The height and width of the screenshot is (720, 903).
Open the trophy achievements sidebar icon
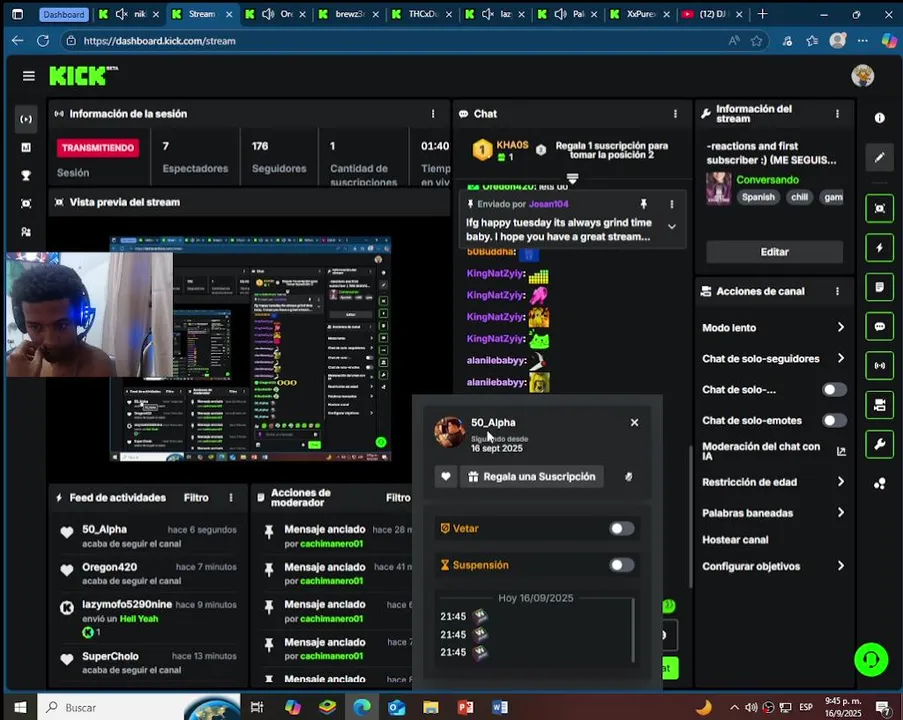click(x=26, y=176)
